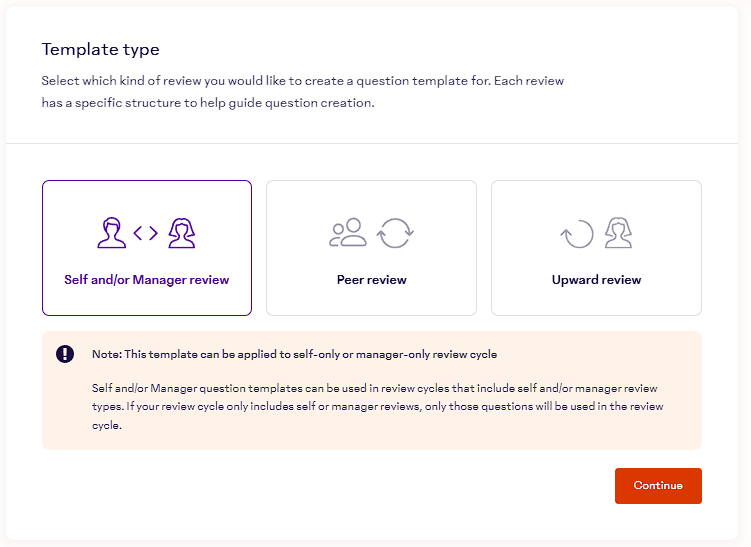Click the "Upward review" label text

[x=596, y=280]
